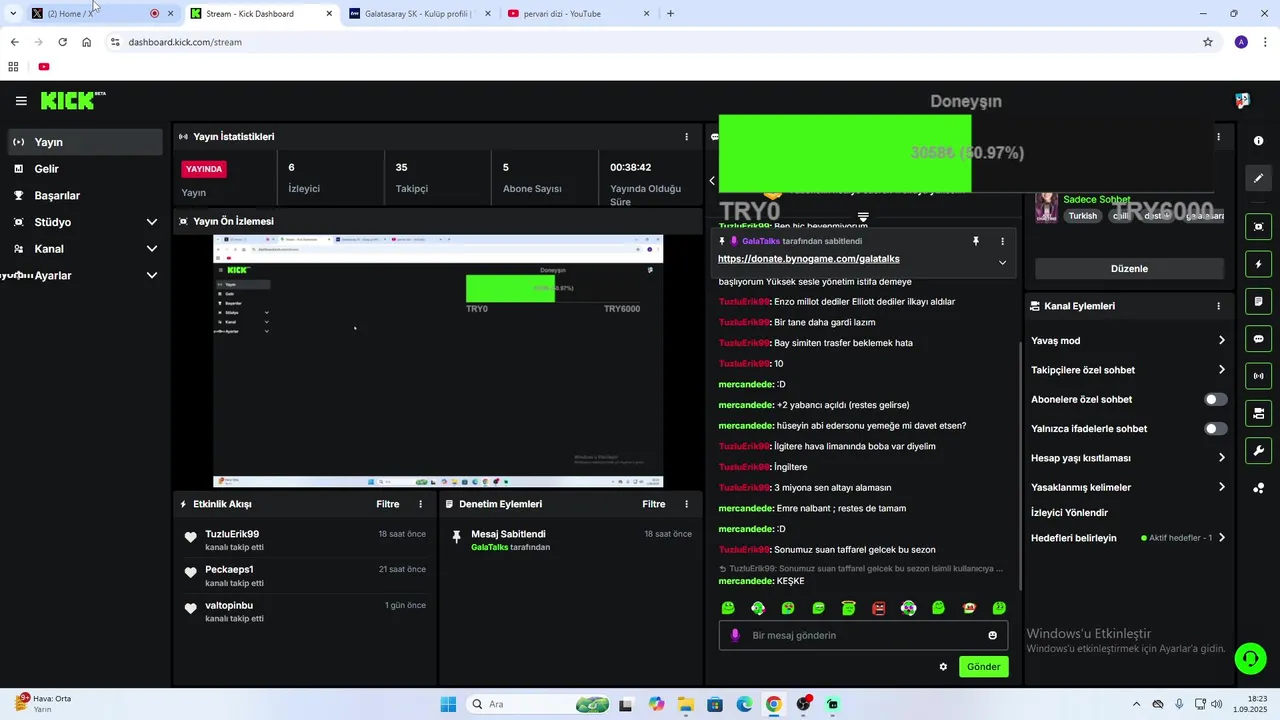Open Hedefleri belirleyin arrow
The height and width of the screenshot is (720, 1280).
click(x=1221, y=538)
